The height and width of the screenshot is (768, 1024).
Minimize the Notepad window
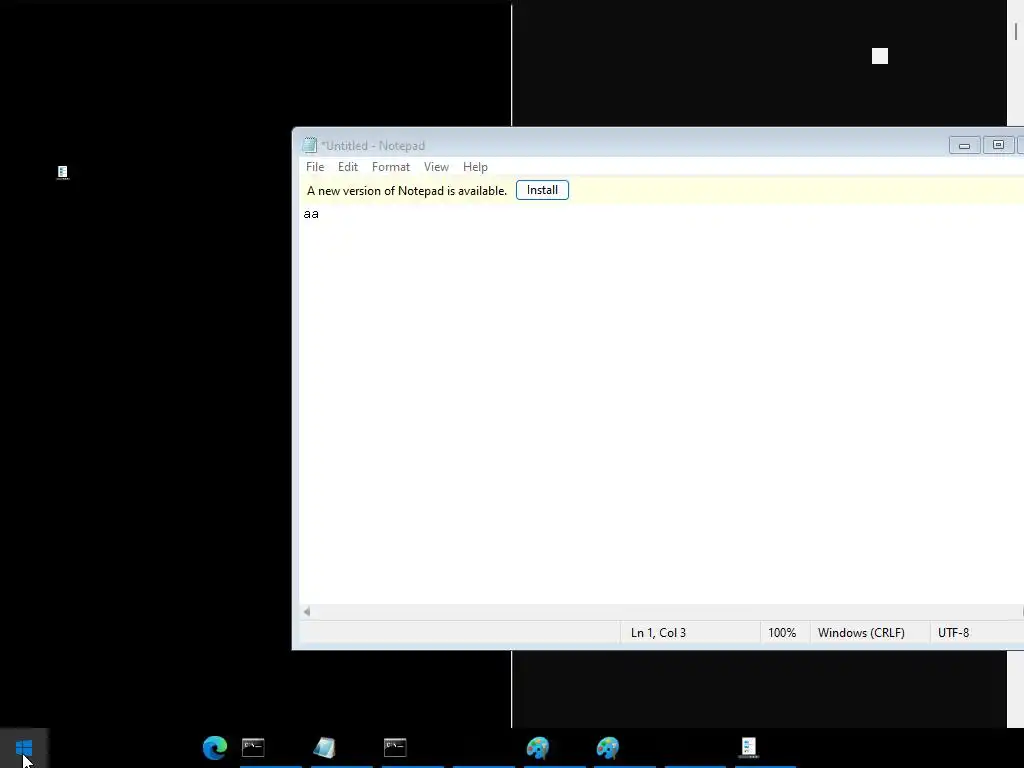pyautogui.click(x=964, y=145)
